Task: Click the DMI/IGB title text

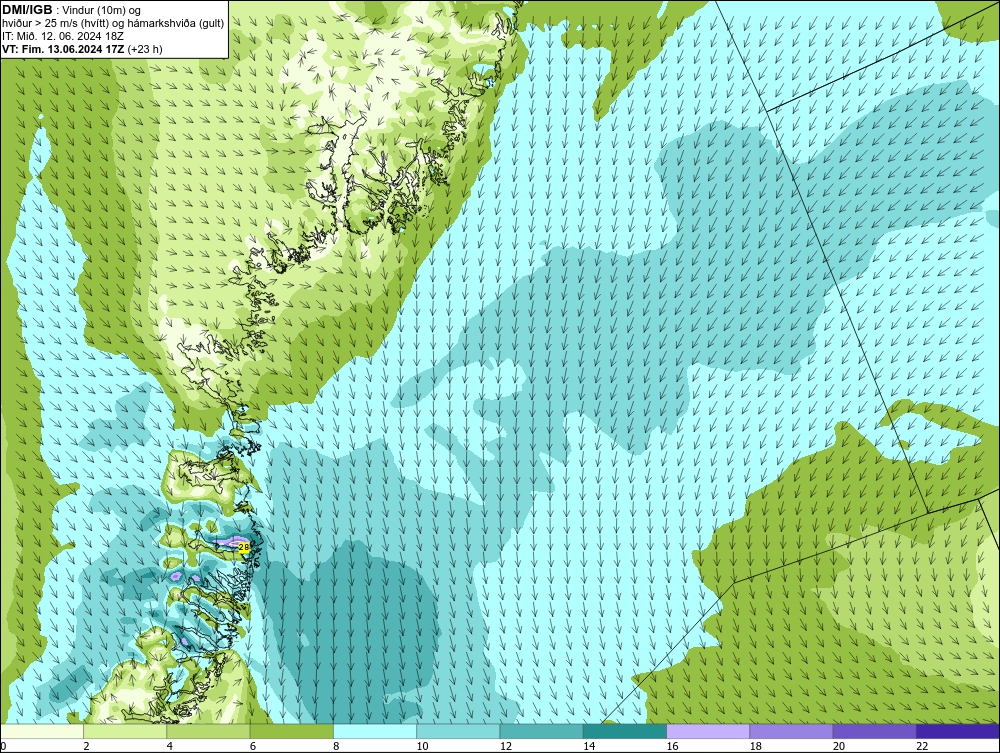Action: point(27,10)
